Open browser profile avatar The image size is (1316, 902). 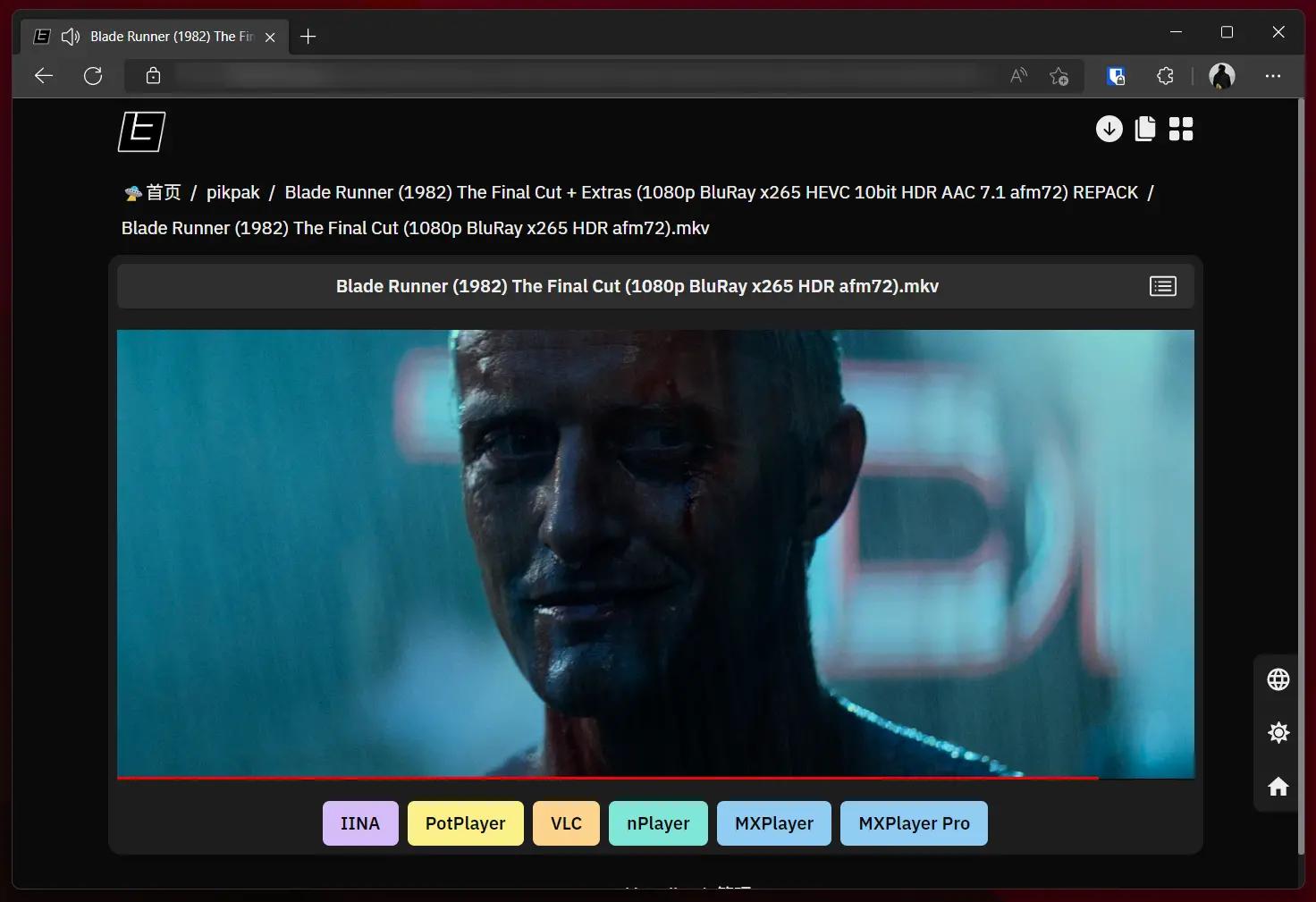click(x=1222, y=76)
